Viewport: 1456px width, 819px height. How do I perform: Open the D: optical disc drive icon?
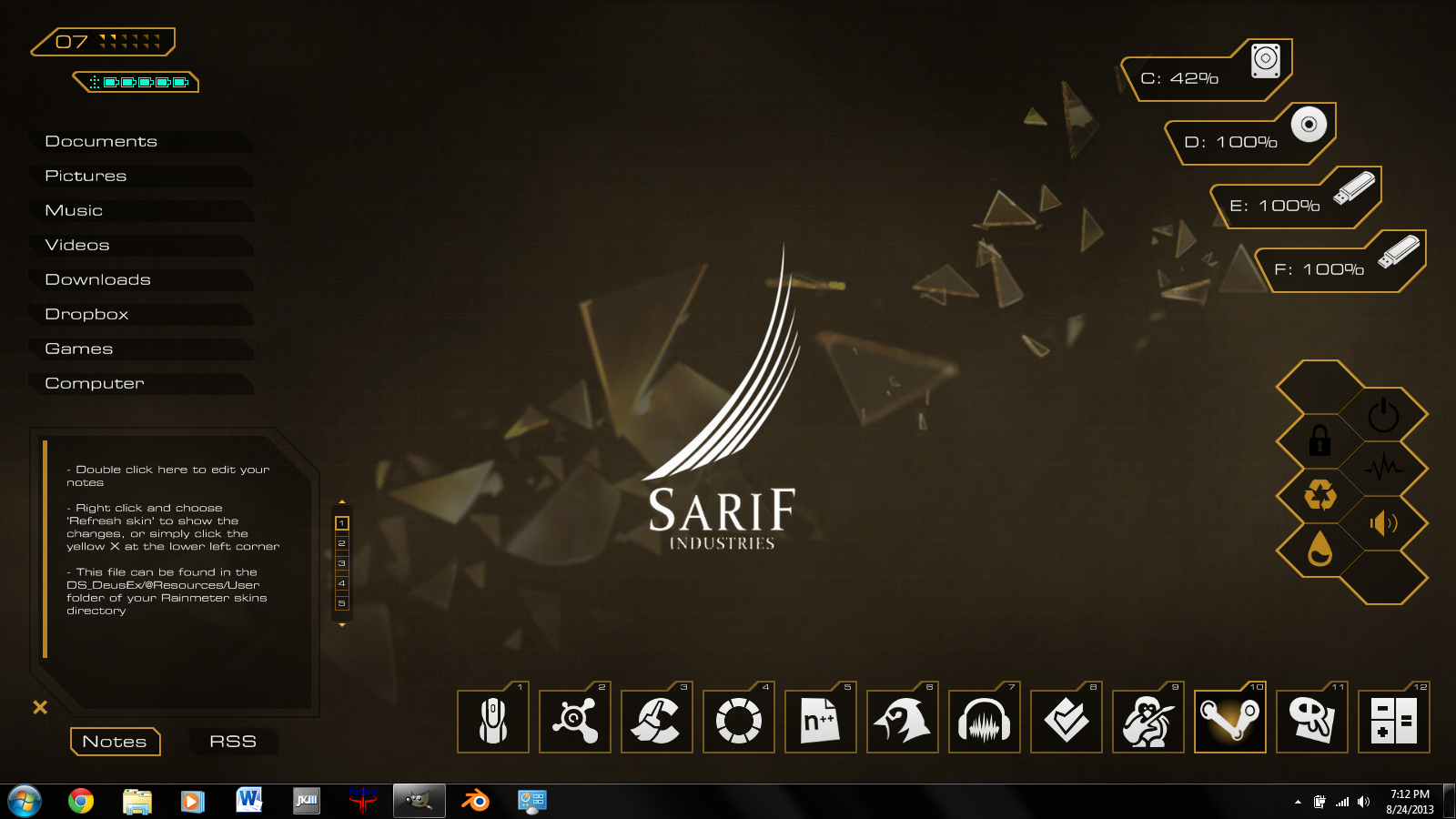coord(1309,124)
